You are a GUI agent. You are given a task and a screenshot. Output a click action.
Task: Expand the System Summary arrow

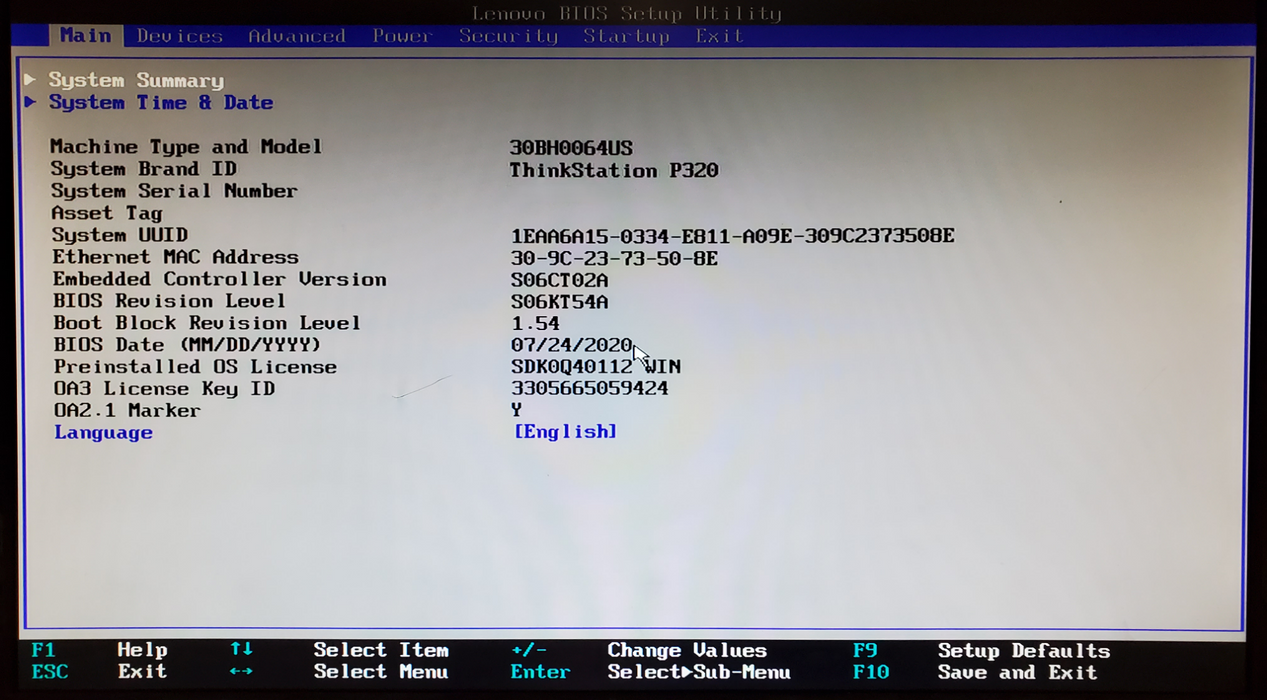(30, 79)
